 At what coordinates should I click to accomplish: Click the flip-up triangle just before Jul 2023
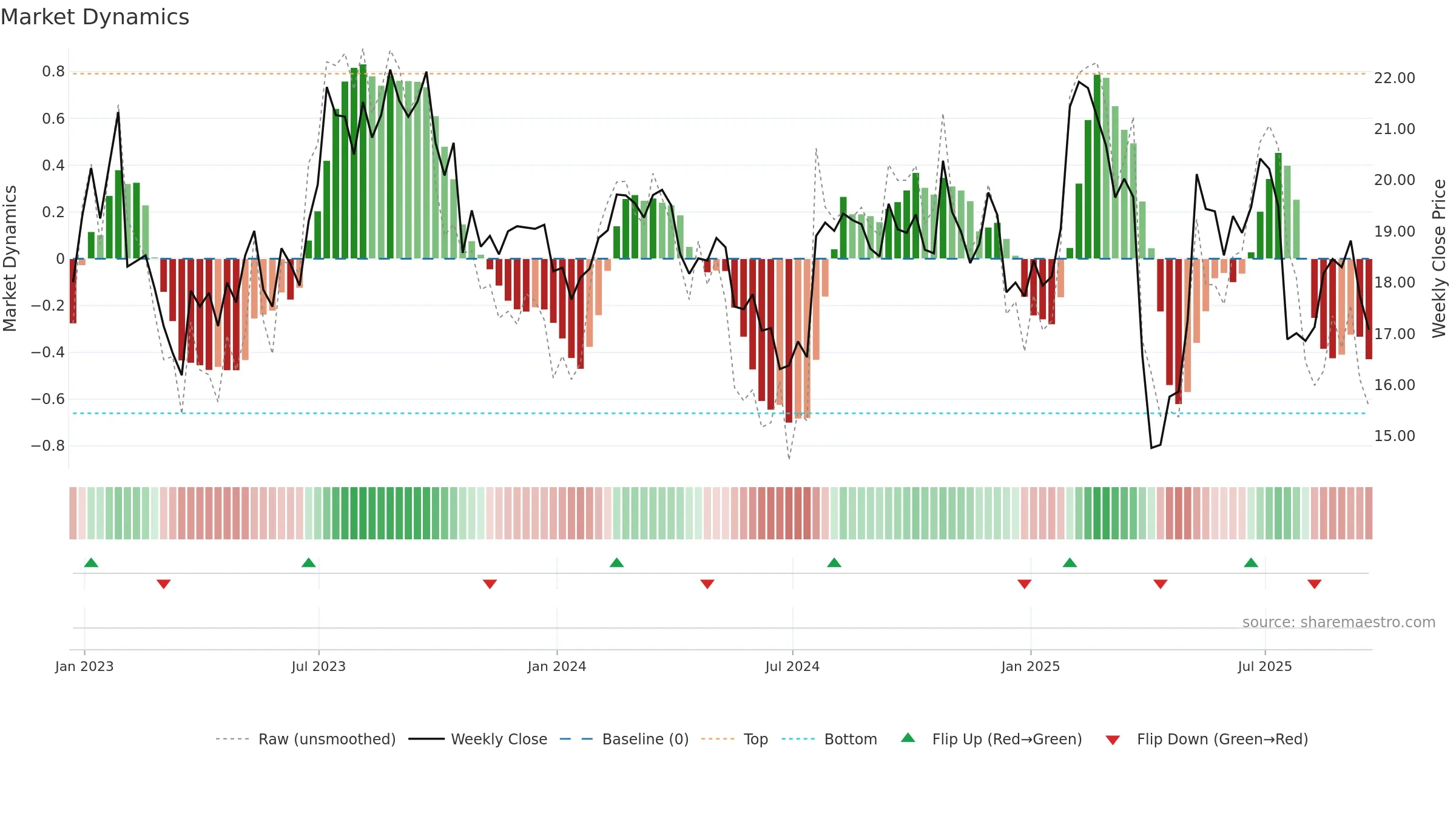click(309, 562)
